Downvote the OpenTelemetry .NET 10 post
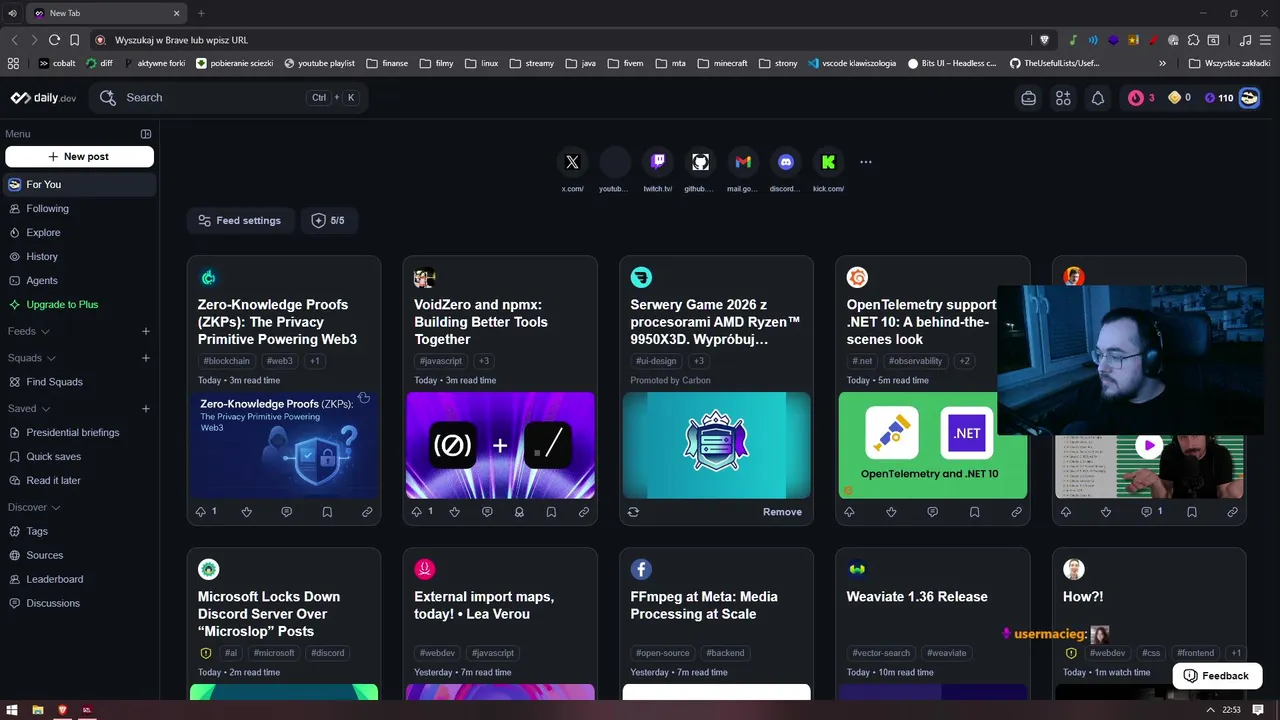The image size is (1280, 720). pyautogui.click(x=891, y=512)
